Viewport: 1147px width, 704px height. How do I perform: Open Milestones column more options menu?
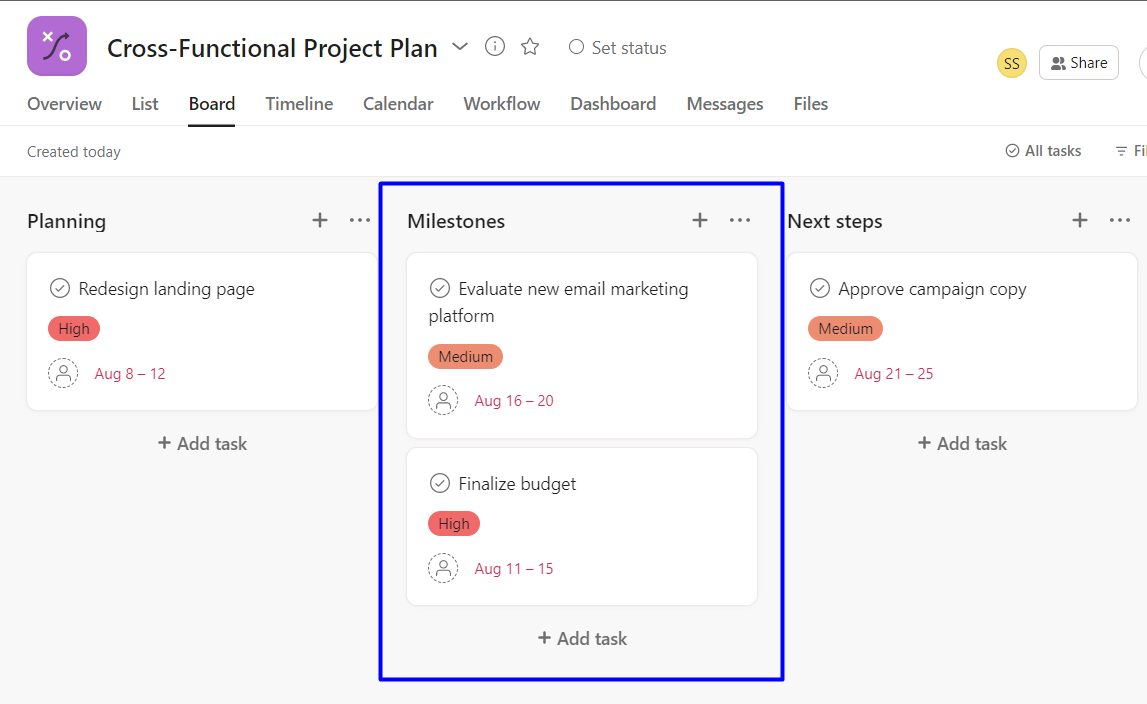[x=740, y=220]
